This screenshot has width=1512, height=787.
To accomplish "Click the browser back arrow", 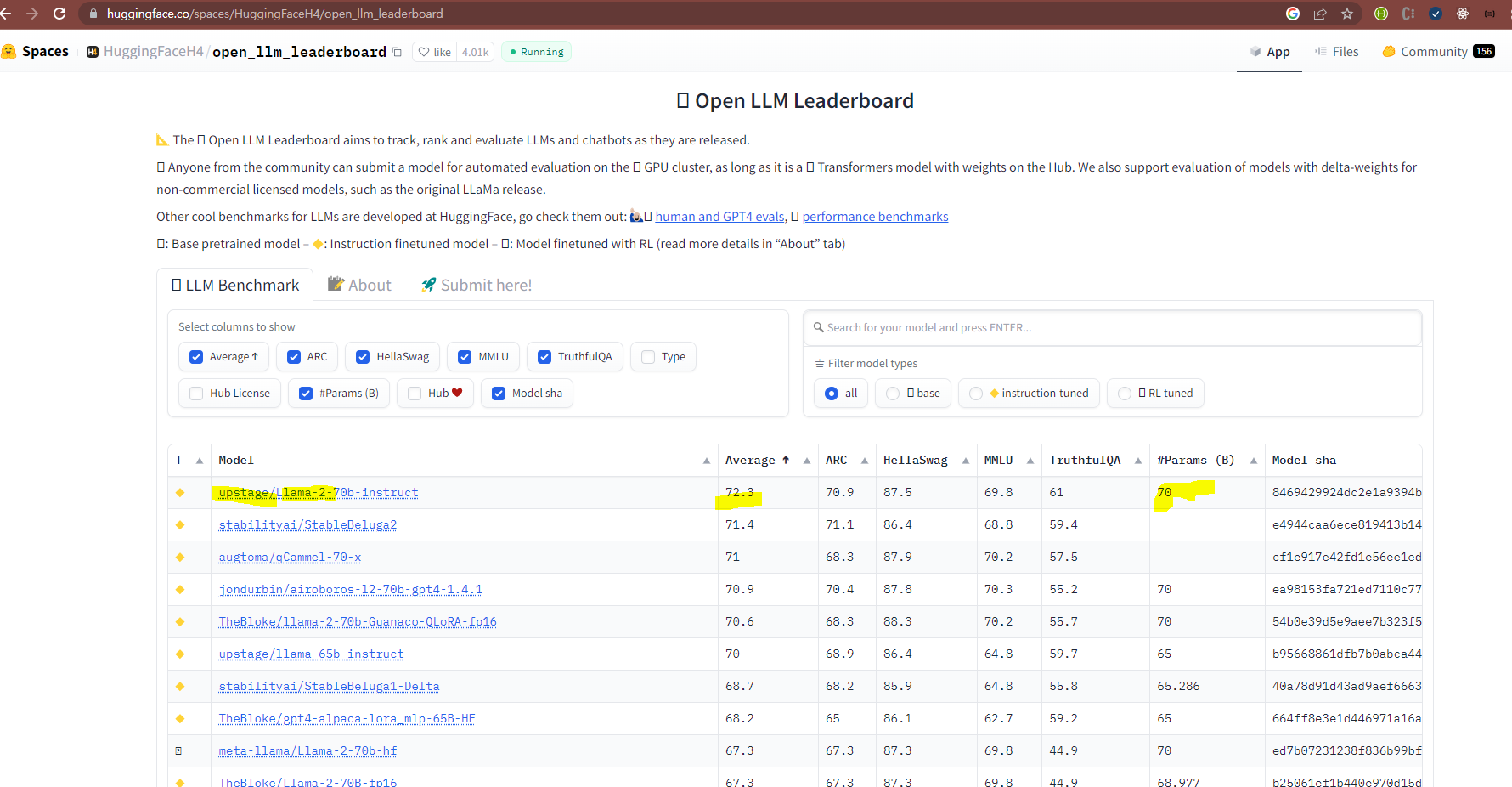I will [x=5, y=14].
